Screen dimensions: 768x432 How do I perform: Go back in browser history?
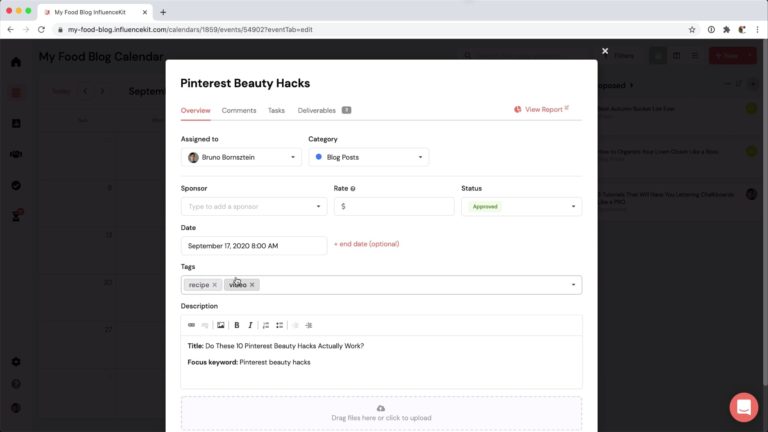pyautogui.click(x=10, y=29)
